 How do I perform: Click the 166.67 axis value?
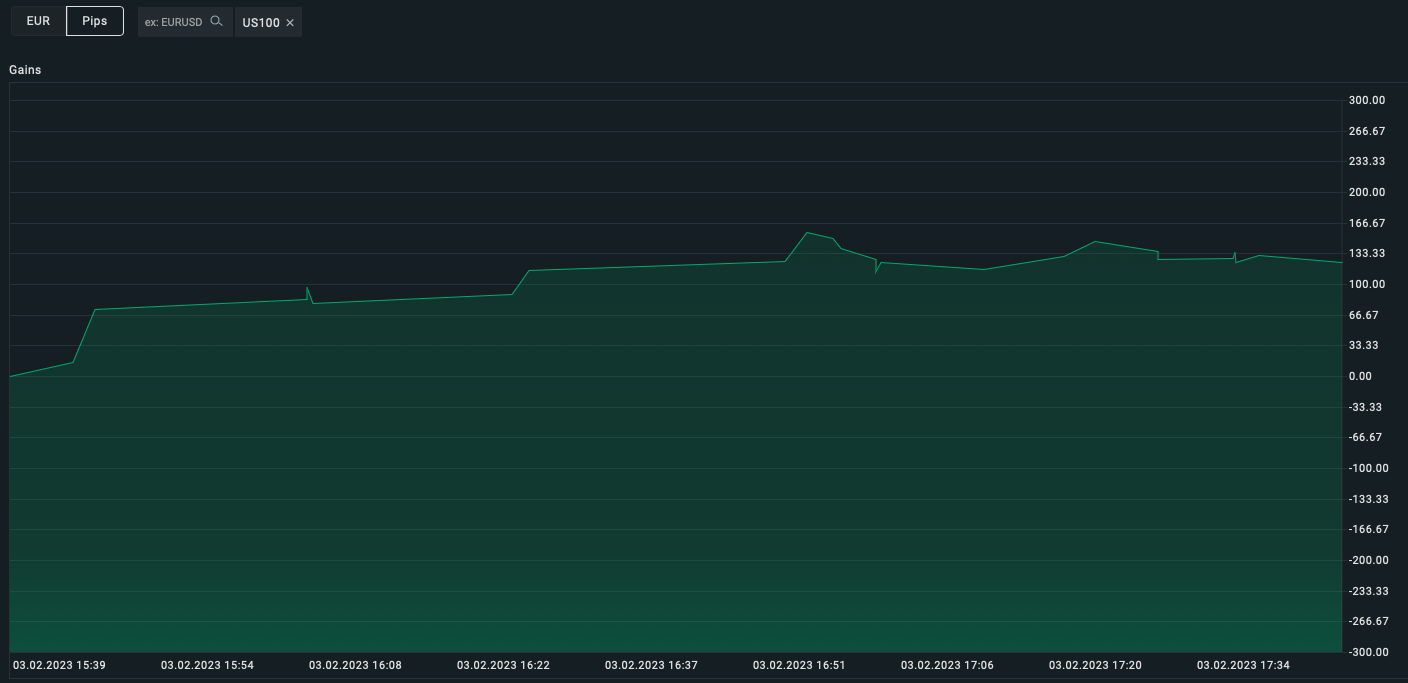1367,223
